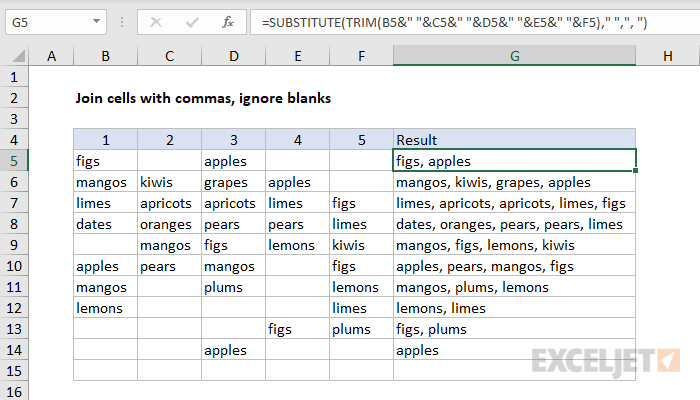700x400 pixels.
Task: Click the Cancel X icon in formula bar
Action: (156, 22)
